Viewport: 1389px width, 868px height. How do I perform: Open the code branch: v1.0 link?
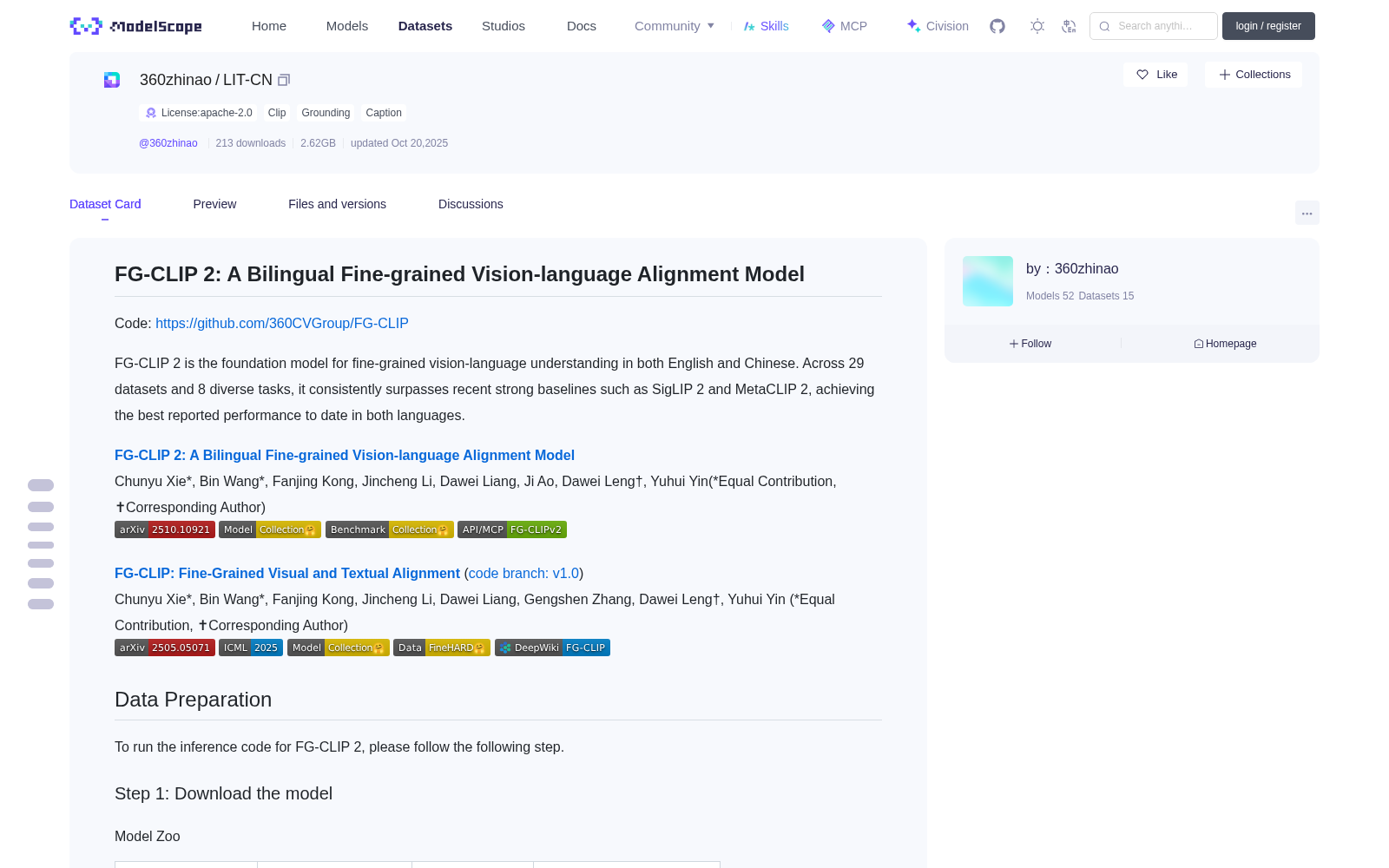click(523, 573)
